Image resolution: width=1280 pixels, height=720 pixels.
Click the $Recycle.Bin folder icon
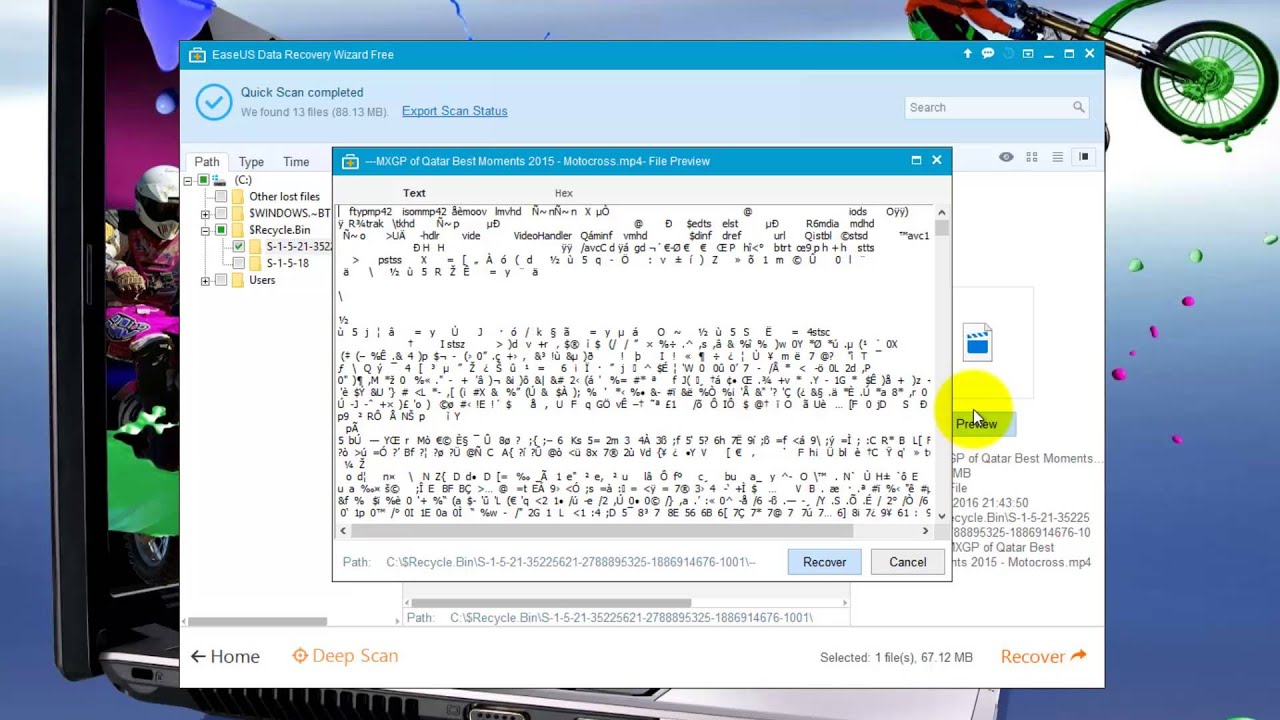click(238, 230)
